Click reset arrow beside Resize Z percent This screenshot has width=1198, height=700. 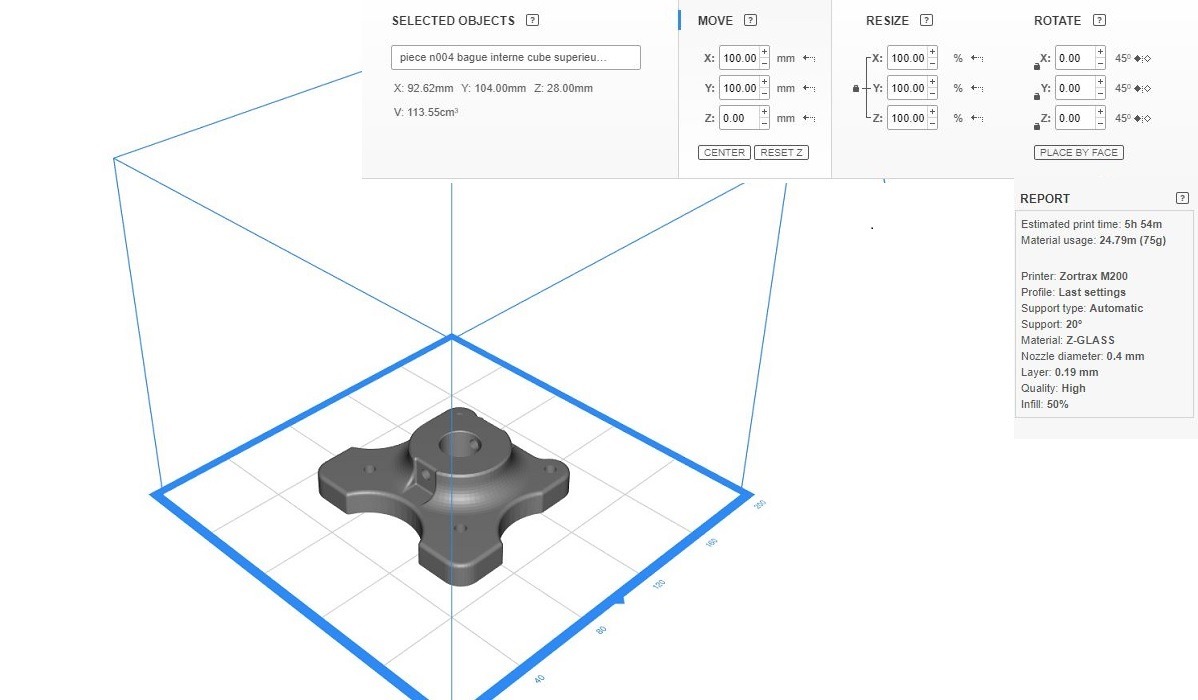point(977,118)
